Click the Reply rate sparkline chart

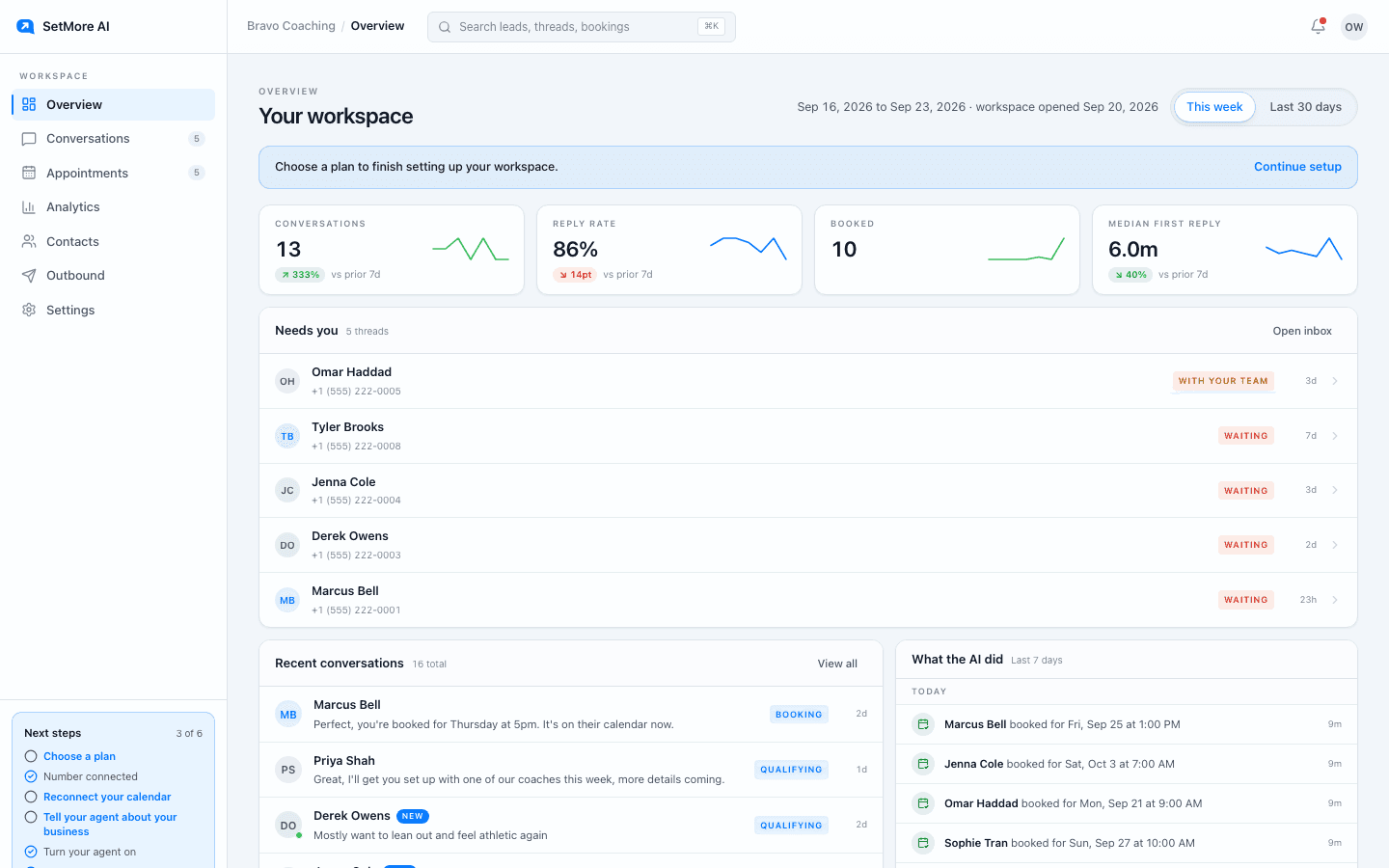pyautogui.click(x=749, y=249)
